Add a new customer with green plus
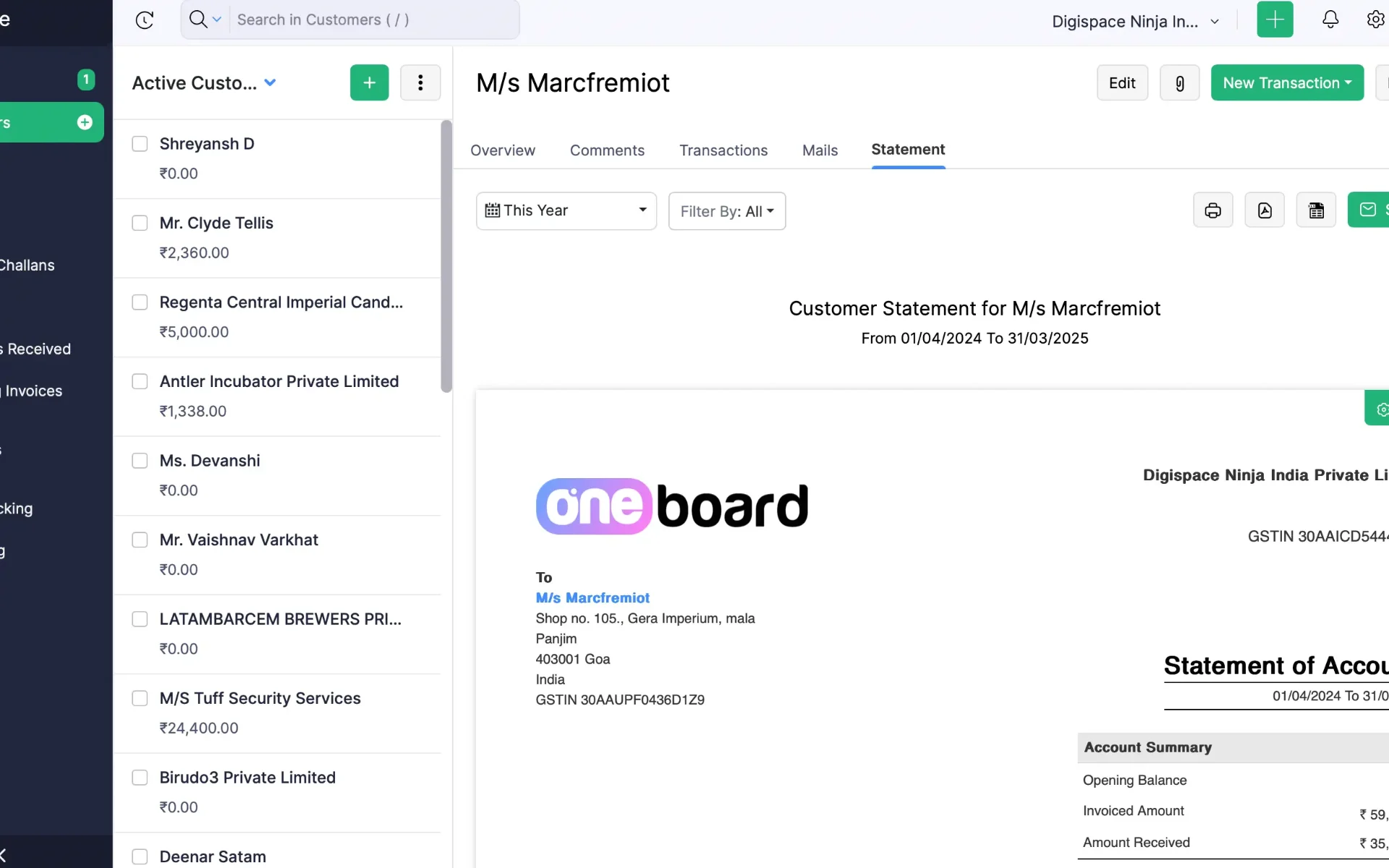 click(370, 82)
